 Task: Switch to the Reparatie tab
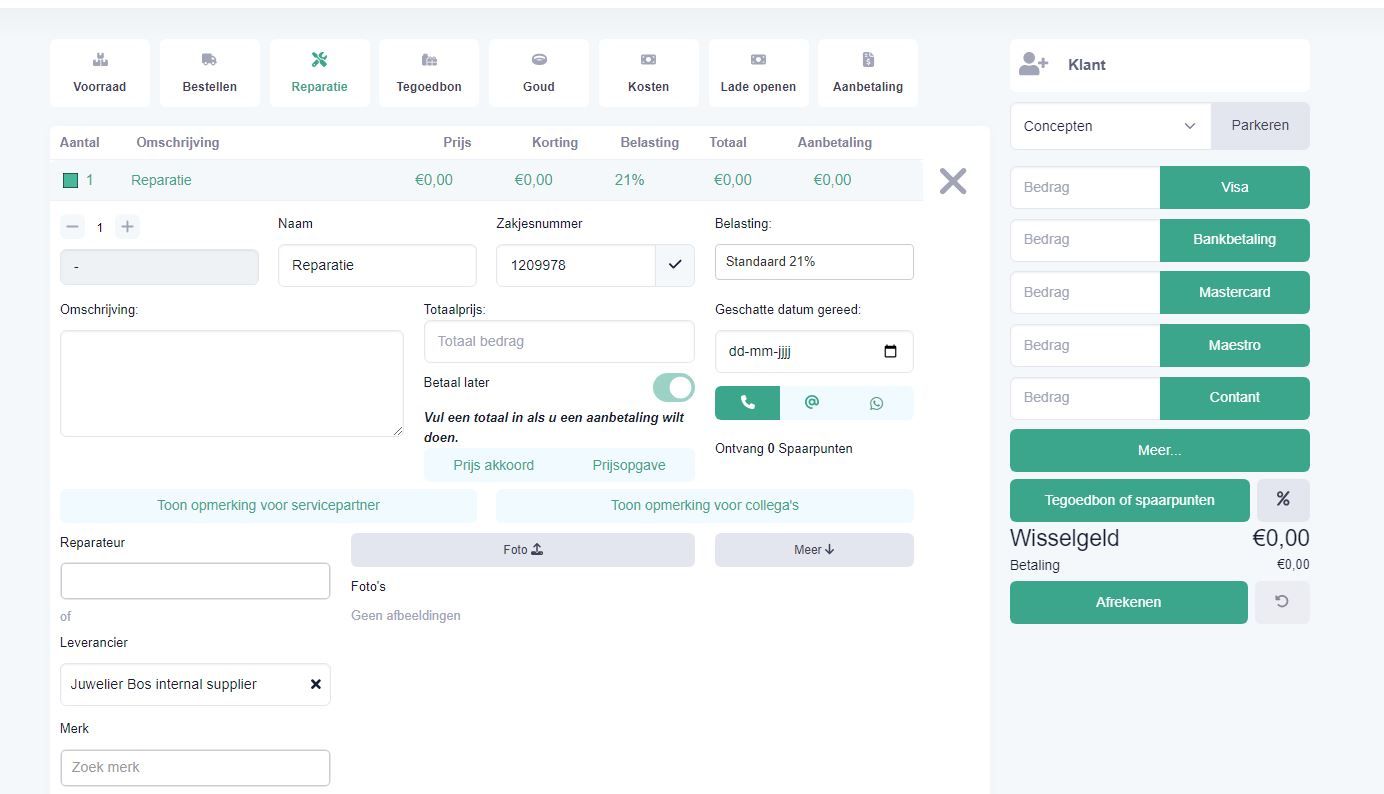[319, 72]
